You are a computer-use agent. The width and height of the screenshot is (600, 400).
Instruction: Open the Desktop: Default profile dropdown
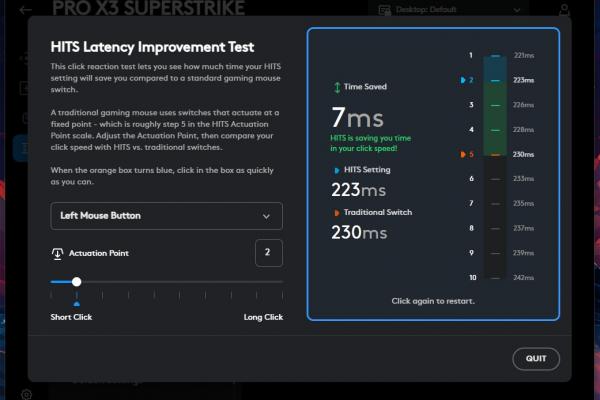coord(449,10)
